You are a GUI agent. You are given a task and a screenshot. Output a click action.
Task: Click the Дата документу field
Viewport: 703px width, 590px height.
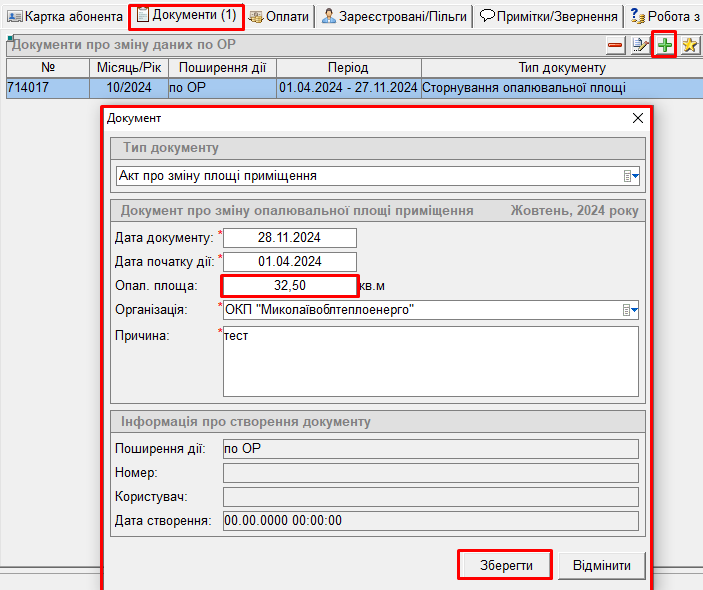(x=289, y=238)
